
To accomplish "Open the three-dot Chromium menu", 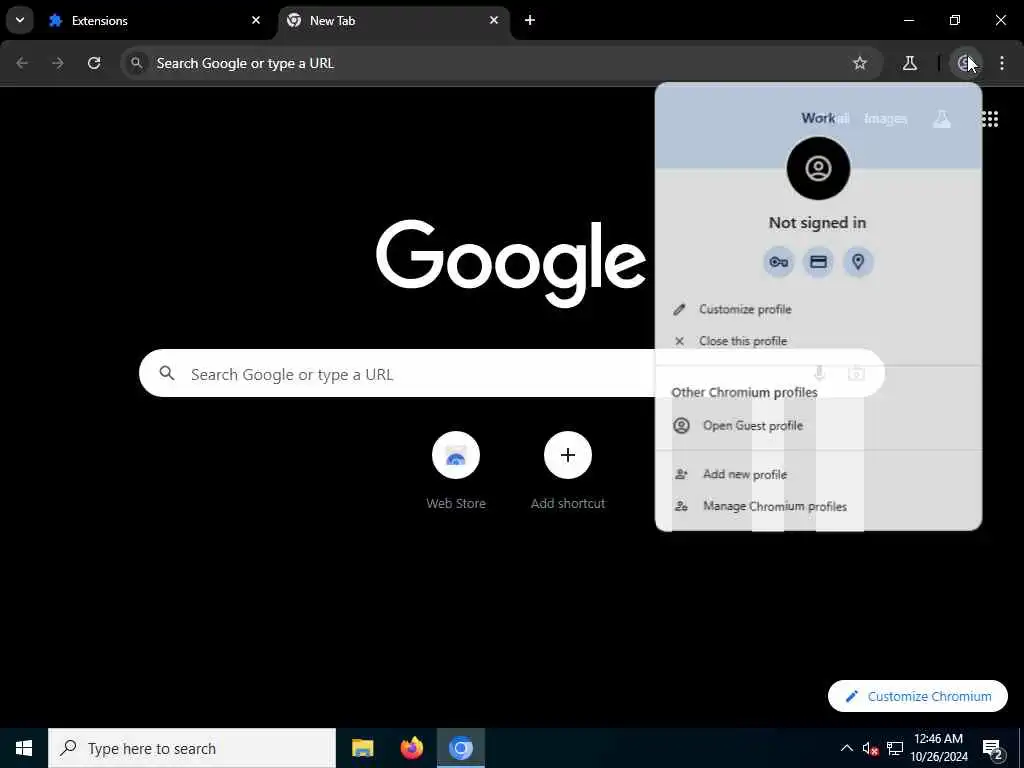I will [x=1002, y=63].
